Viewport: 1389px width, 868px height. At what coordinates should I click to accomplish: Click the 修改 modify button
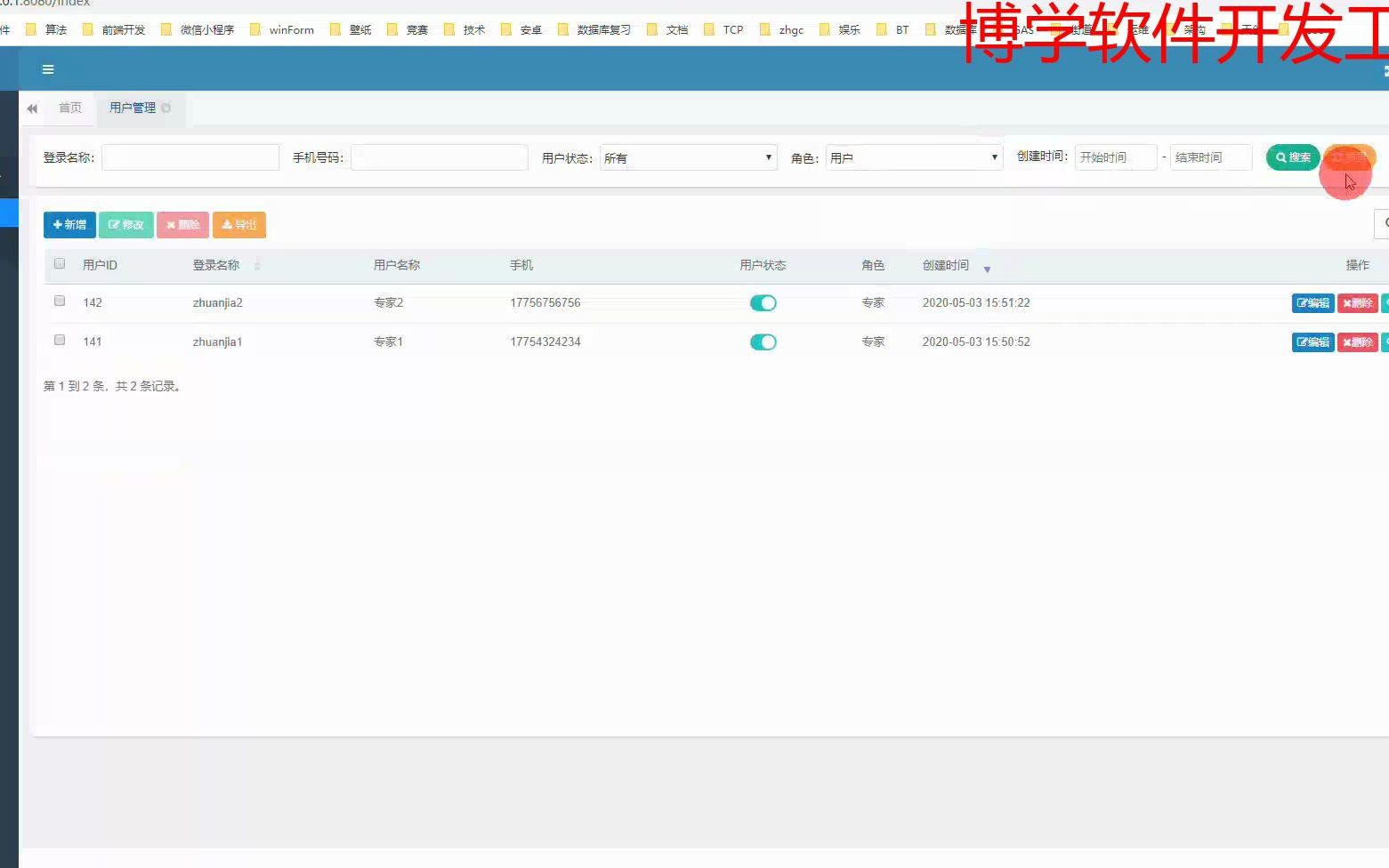tap(125, 224)
